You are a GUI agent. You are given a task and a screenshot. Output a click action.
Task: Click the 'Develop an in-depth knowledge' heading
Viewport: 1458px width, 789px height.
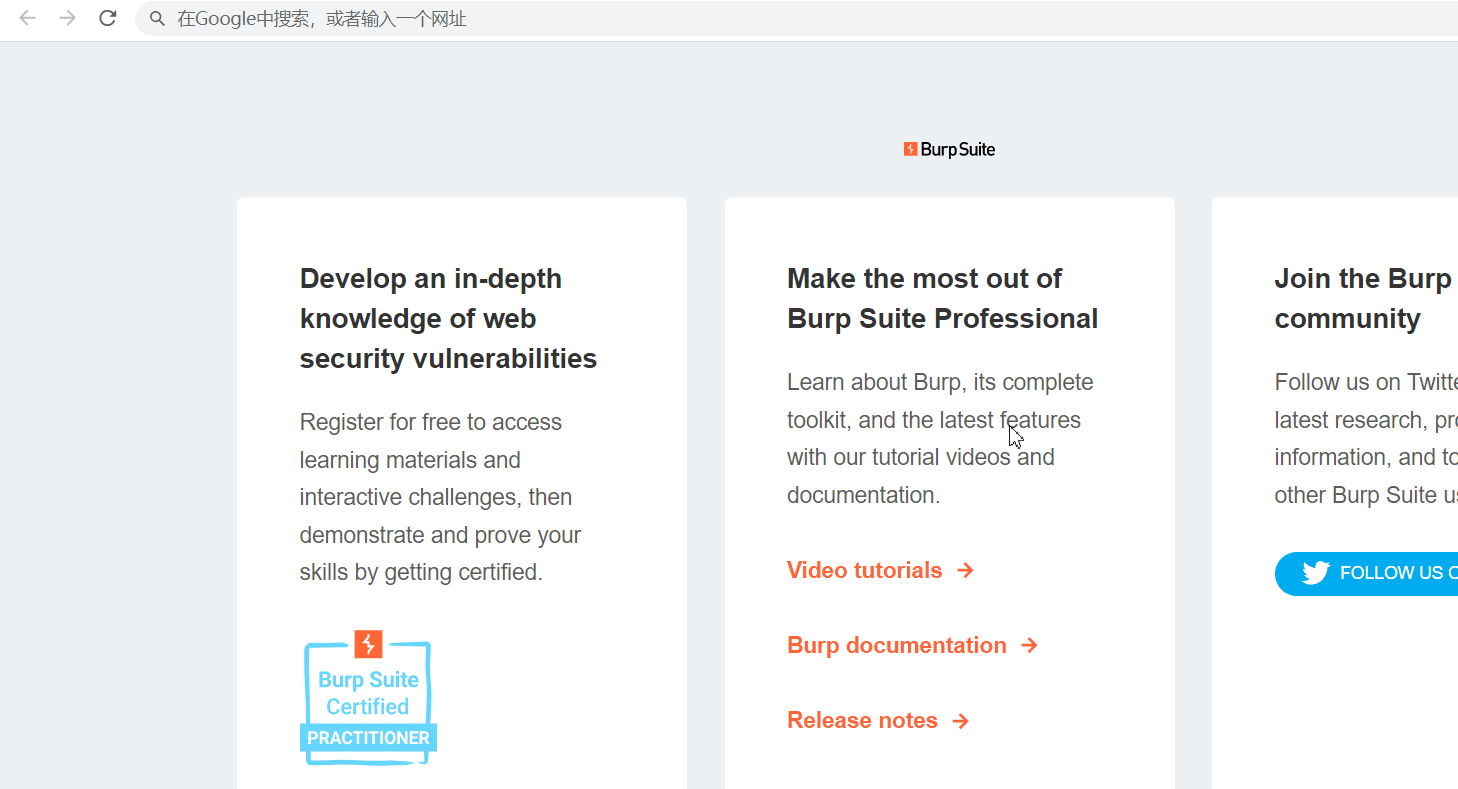(x=448, y=318)
